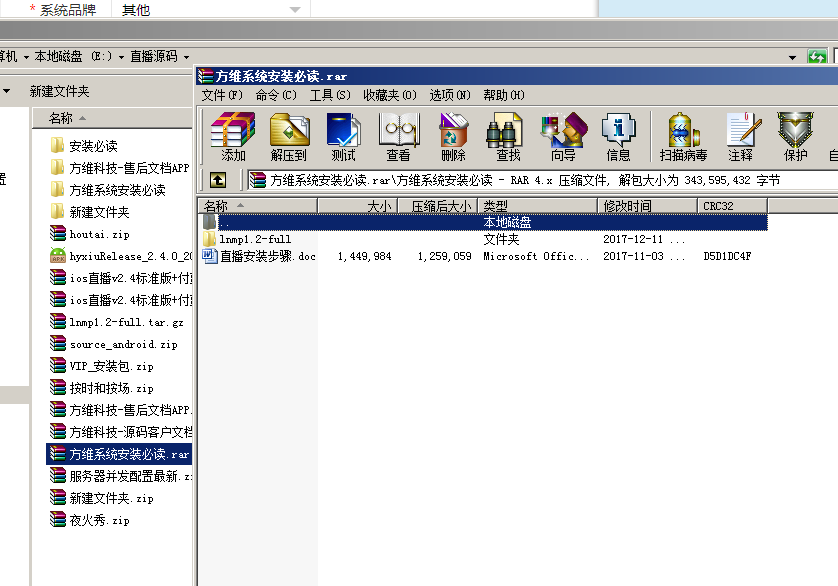Click the Protect (保护) shield icon

click(795, 136)
